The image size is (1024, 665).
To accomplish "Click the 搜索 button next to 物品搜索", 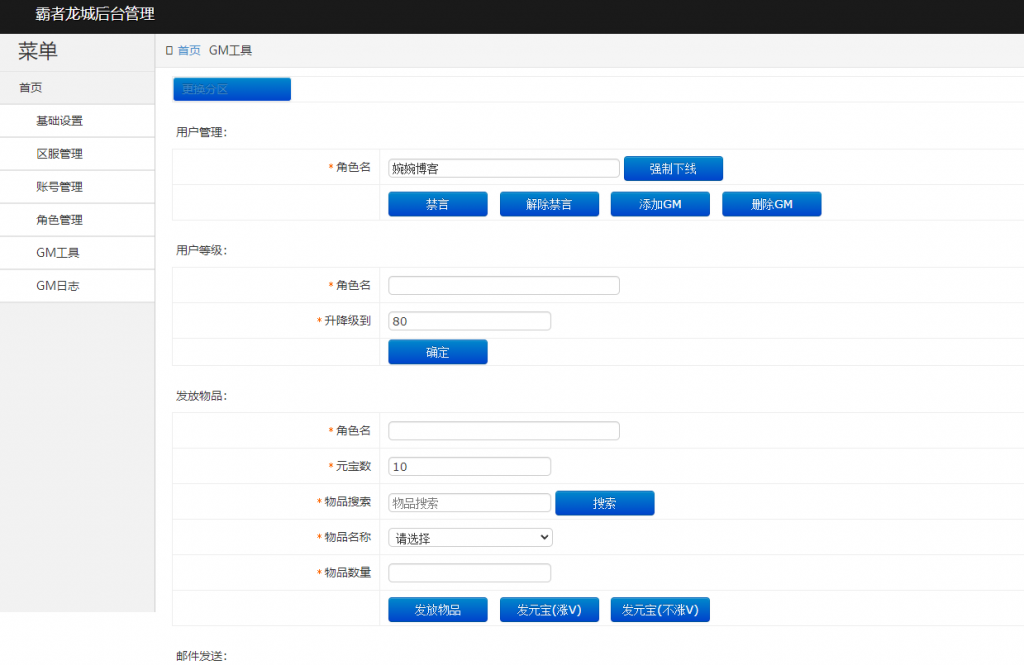I will pos(605,502).
